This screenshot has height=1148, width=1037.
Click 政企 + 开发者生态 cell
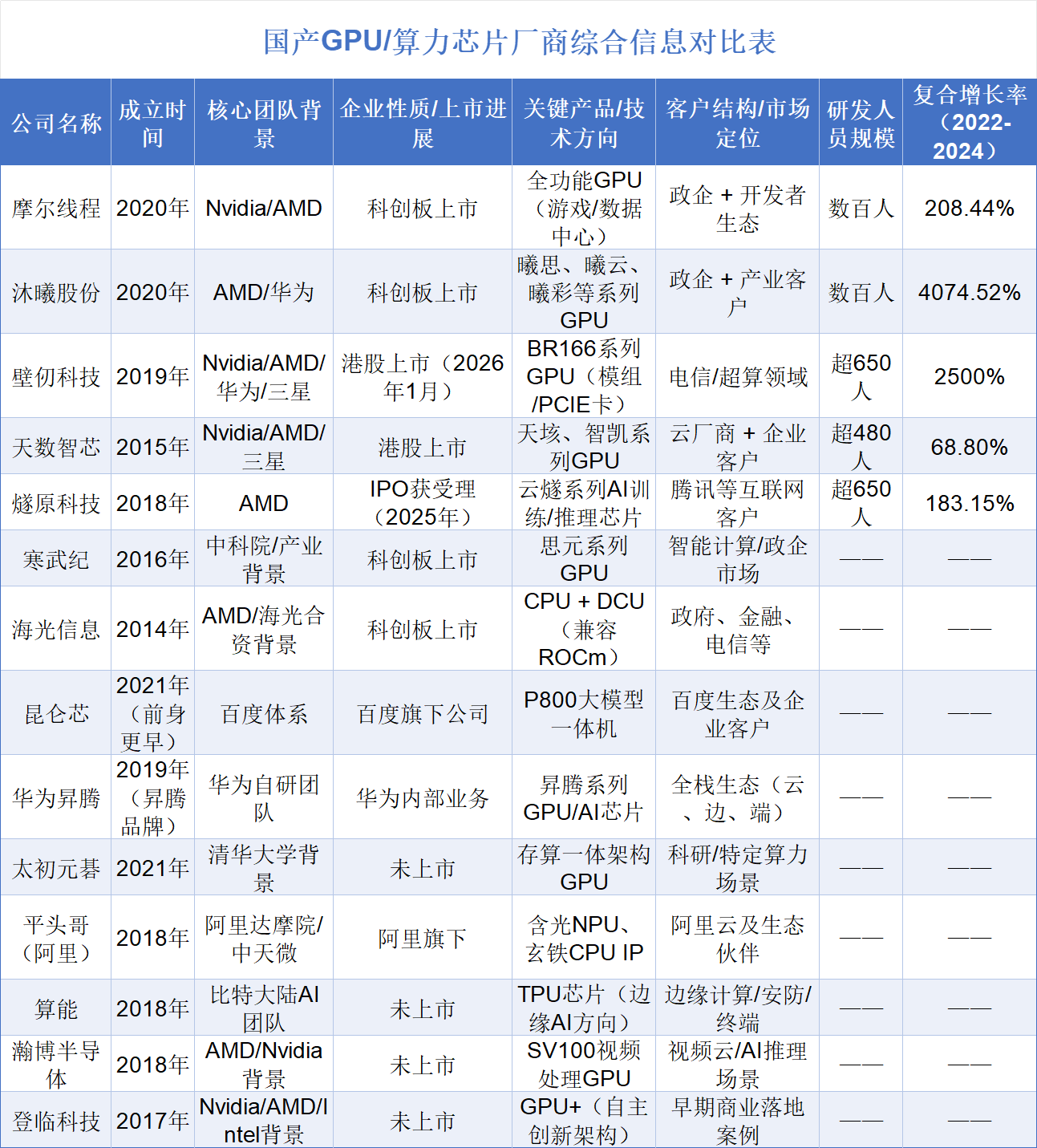pos(737,208)
